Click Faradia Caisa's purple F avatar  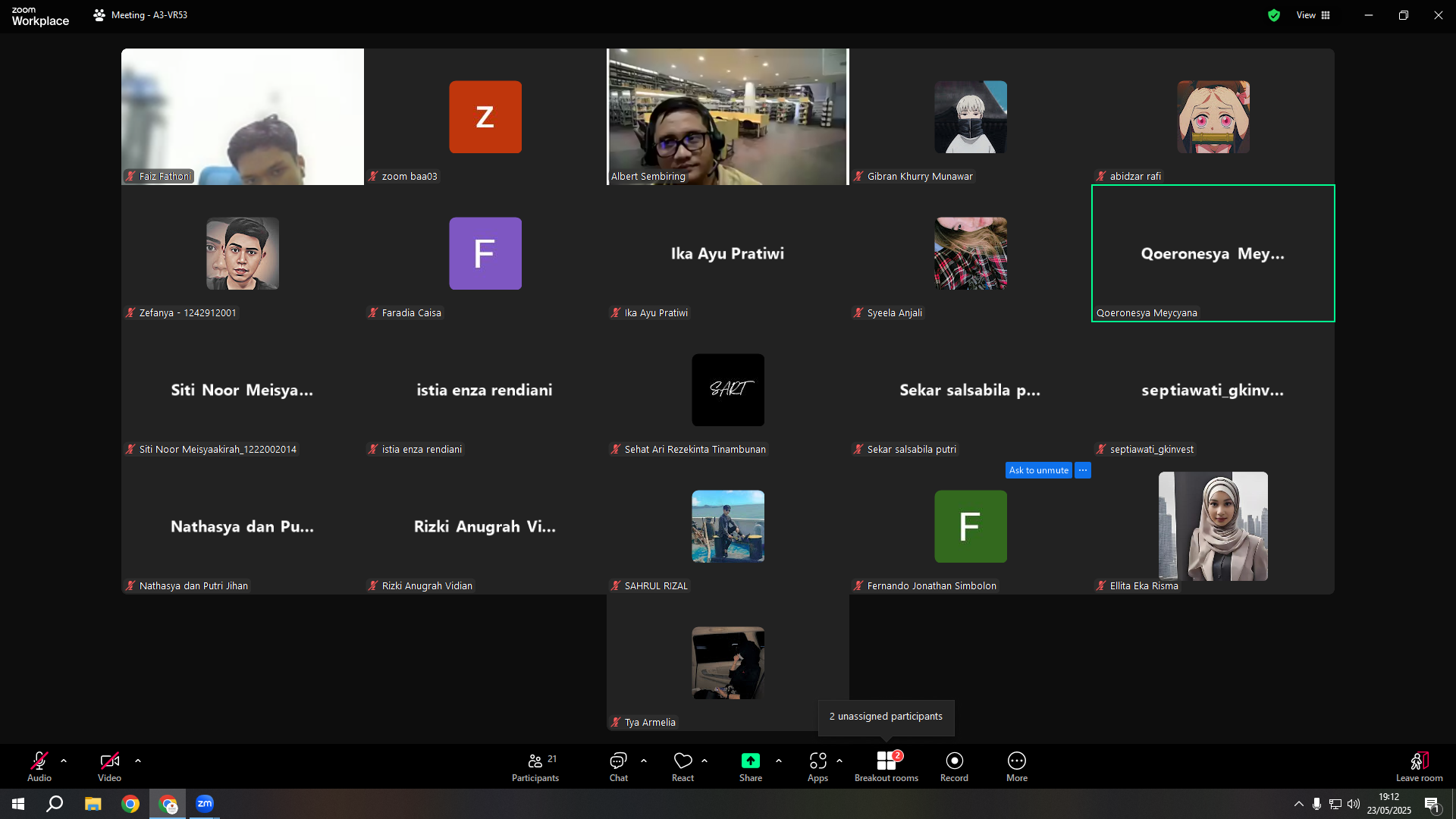pyautogui.click(x=485, y=253)
